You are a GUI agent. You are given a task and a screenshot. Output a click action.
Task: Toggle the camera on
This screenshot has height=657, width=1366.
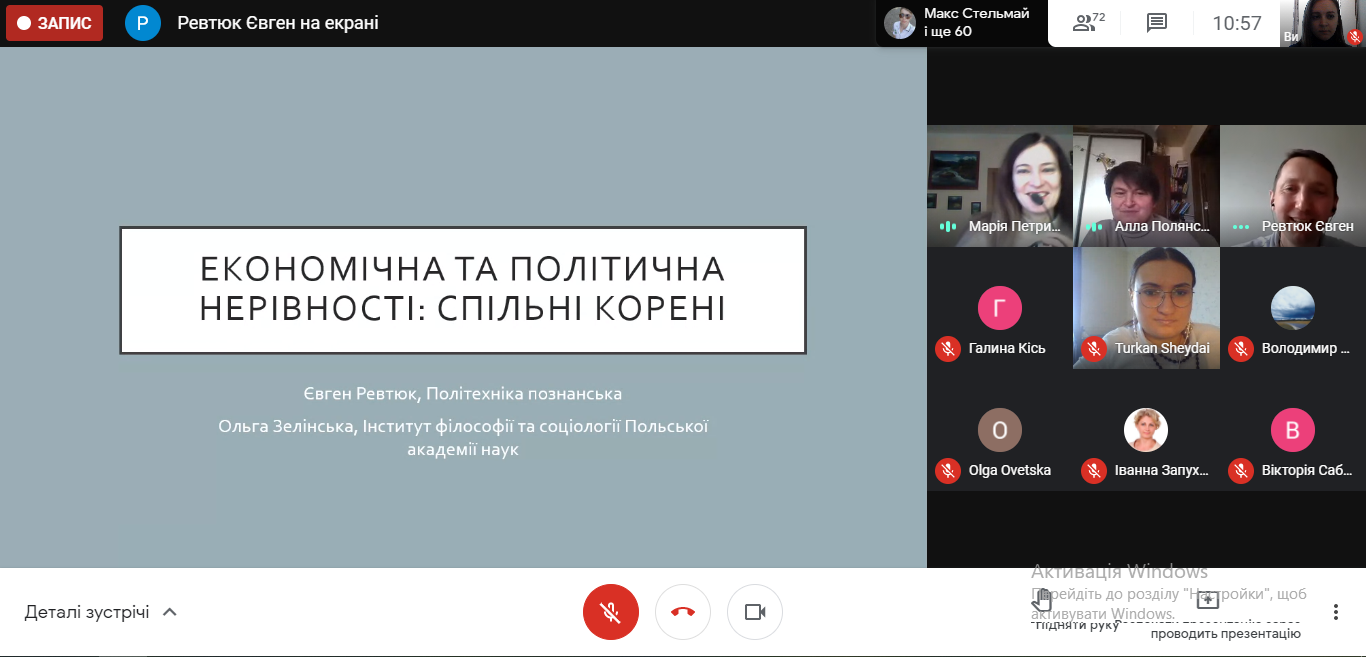tap(755, 612)
